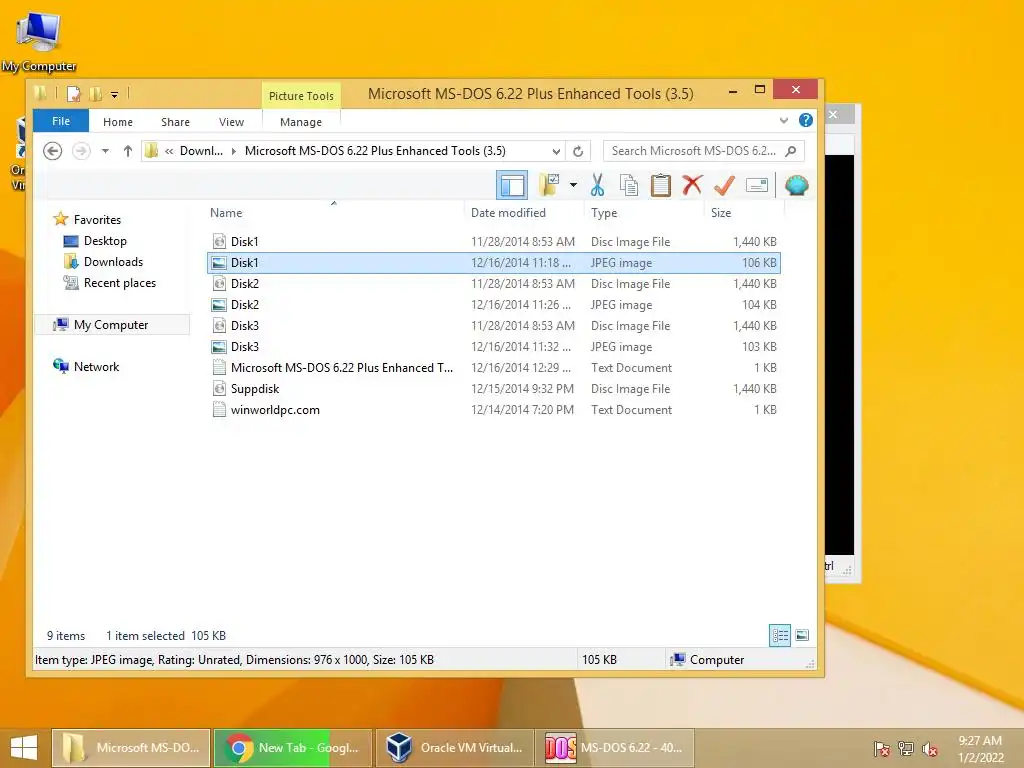This screenshot has height=768, width=1024.
Task: Toggle the navigation pane layout button
Action: (x=511, y=185)
